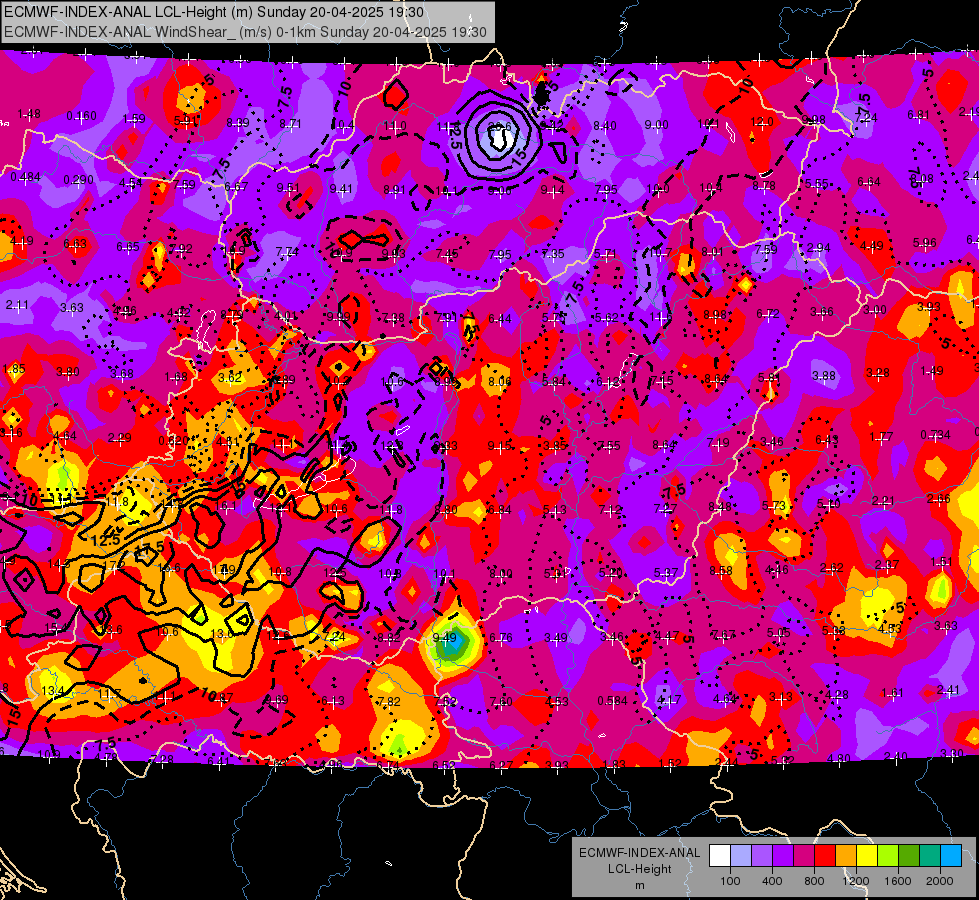This screenshot has height=900, width=979.
Task: Click the '7.74' shear value
Action: [x=287, y=252]
